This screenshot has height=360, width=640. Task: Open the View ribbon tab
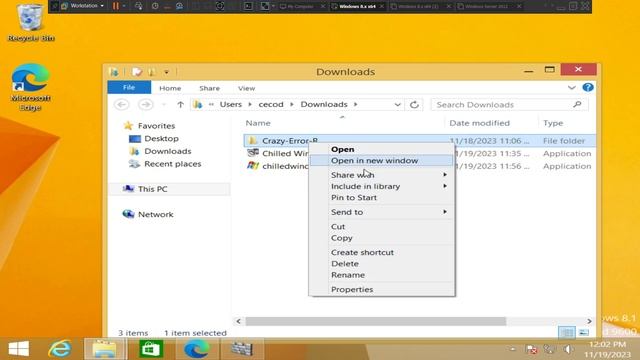coord(247,88)
